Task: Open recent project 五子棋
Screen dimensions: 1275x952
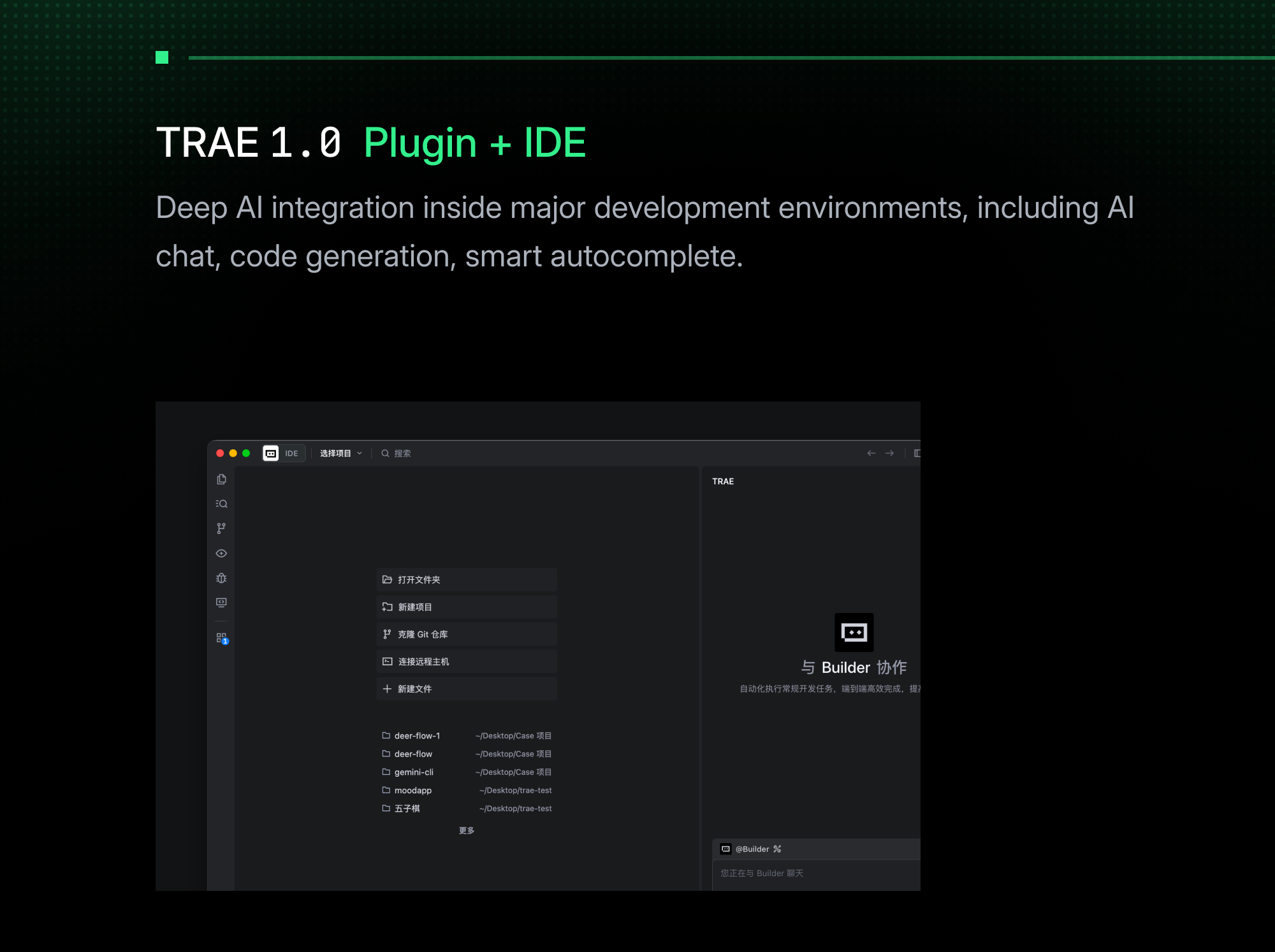Action: click(x=467, y=809)
